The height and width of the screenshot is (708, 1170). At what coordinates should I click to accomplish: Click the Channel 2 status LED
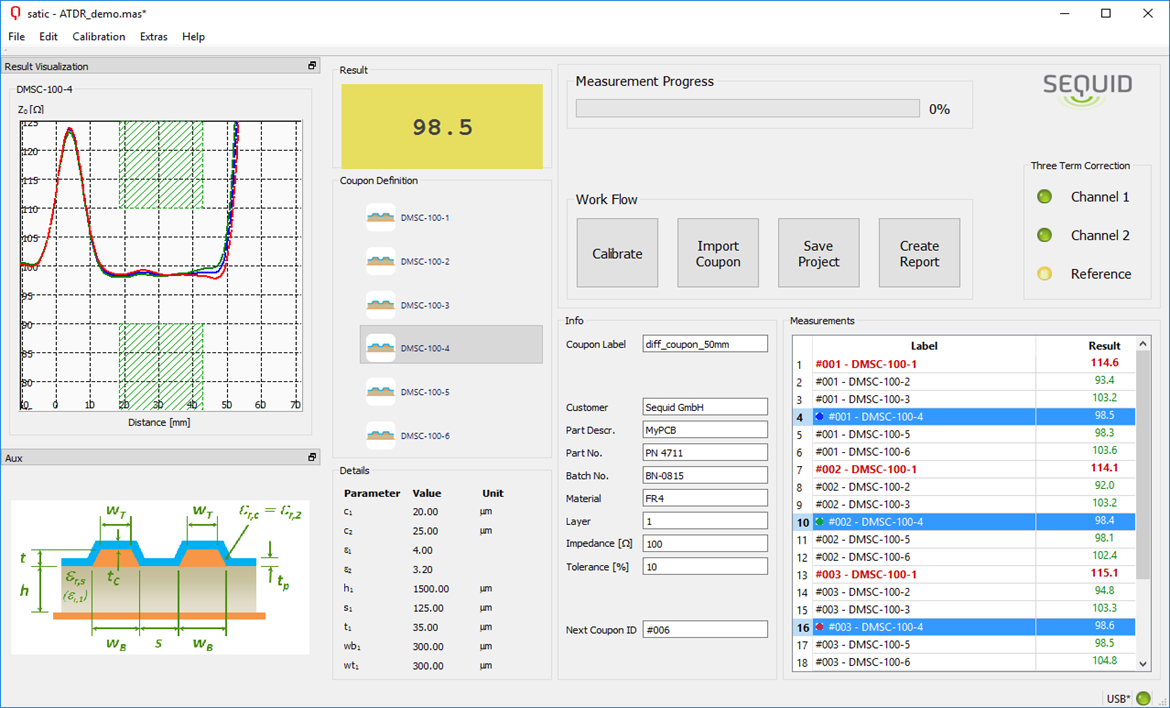click(x=1045, y=235)
